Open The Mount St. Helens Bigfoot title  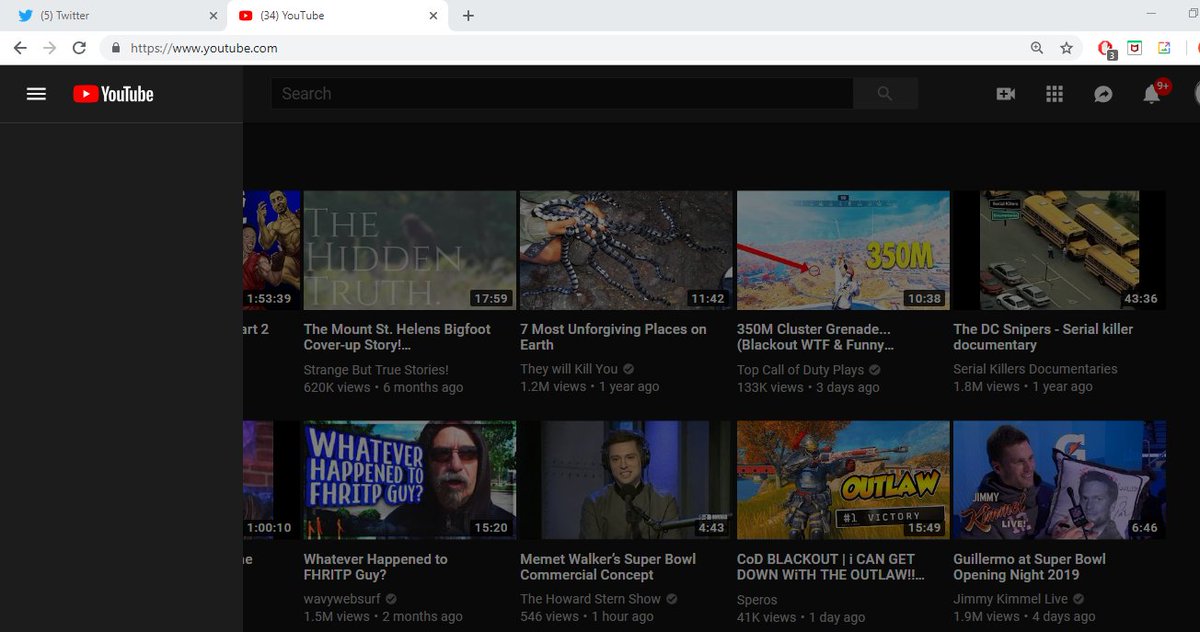point(397,336)
